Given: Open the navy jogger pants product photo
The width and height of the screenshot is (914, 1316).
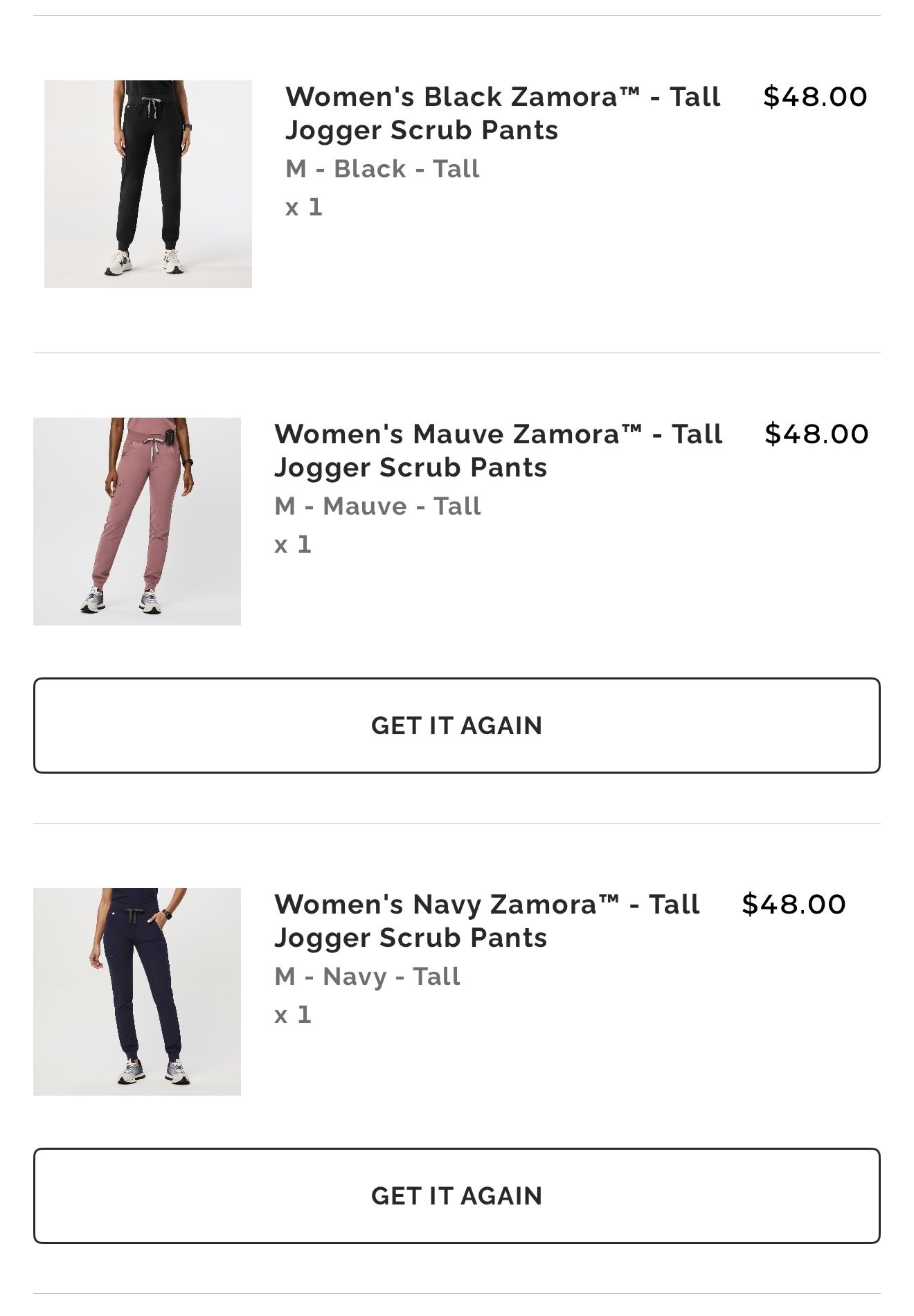Looking at the screenshot, I should [137, 992].
